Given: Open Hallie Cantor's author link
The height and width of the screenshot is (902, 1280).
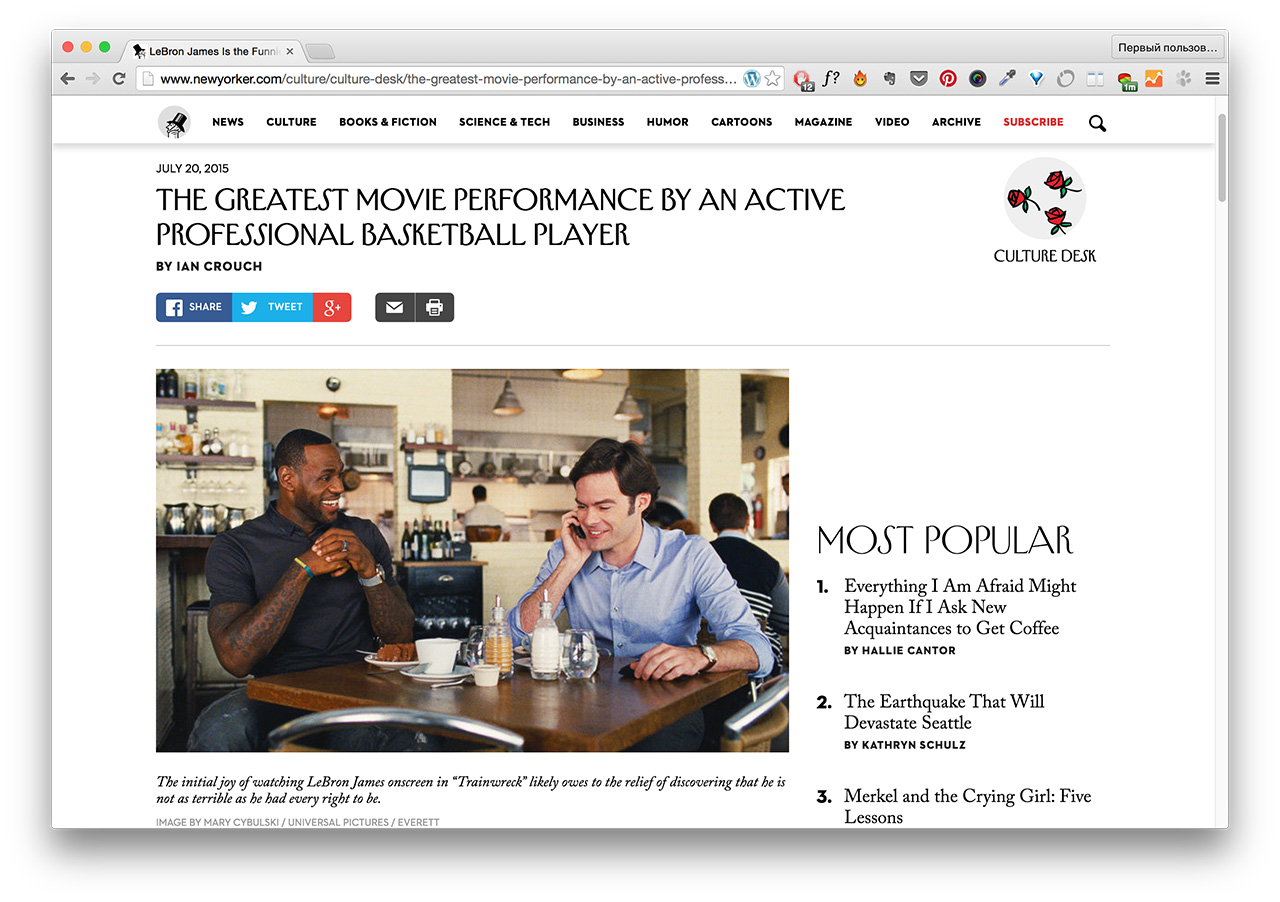Looking at the screenshot, I should click(x=909, y=651).
